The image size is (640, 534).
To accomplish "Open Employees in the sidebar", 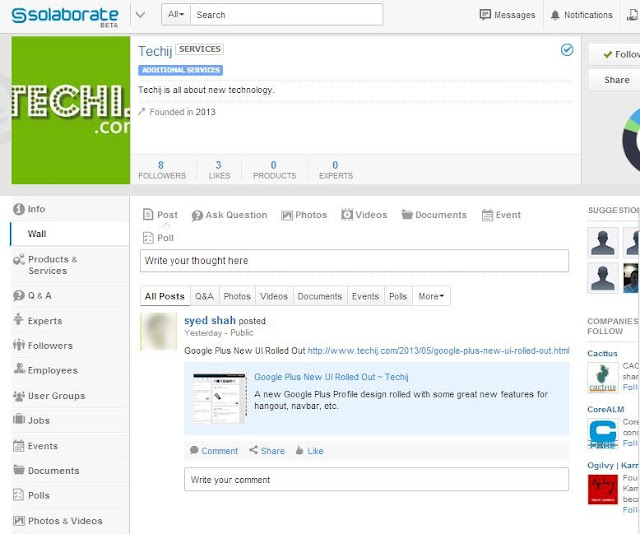I will pyautogui.click(x=70, y=370).
